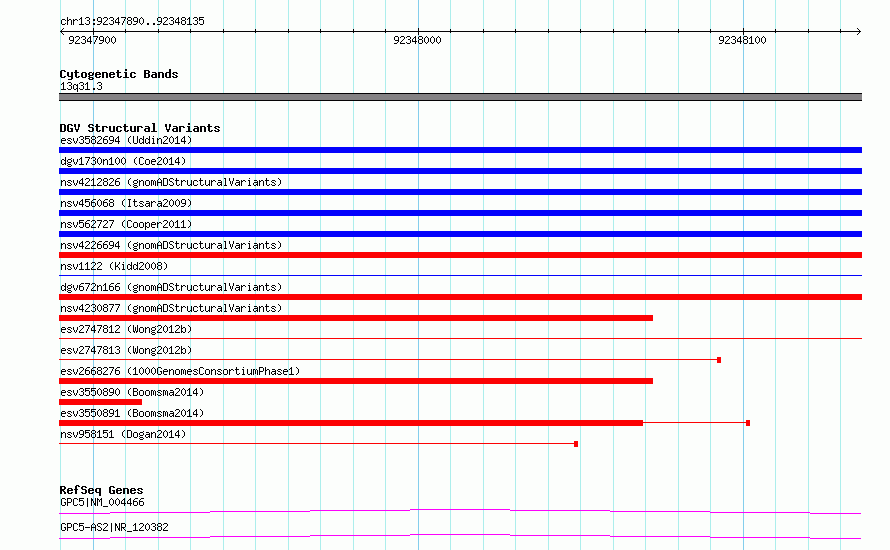Select the red bar under esv2668276
This screenshot has height=550, width=890.
pos(356,381)
